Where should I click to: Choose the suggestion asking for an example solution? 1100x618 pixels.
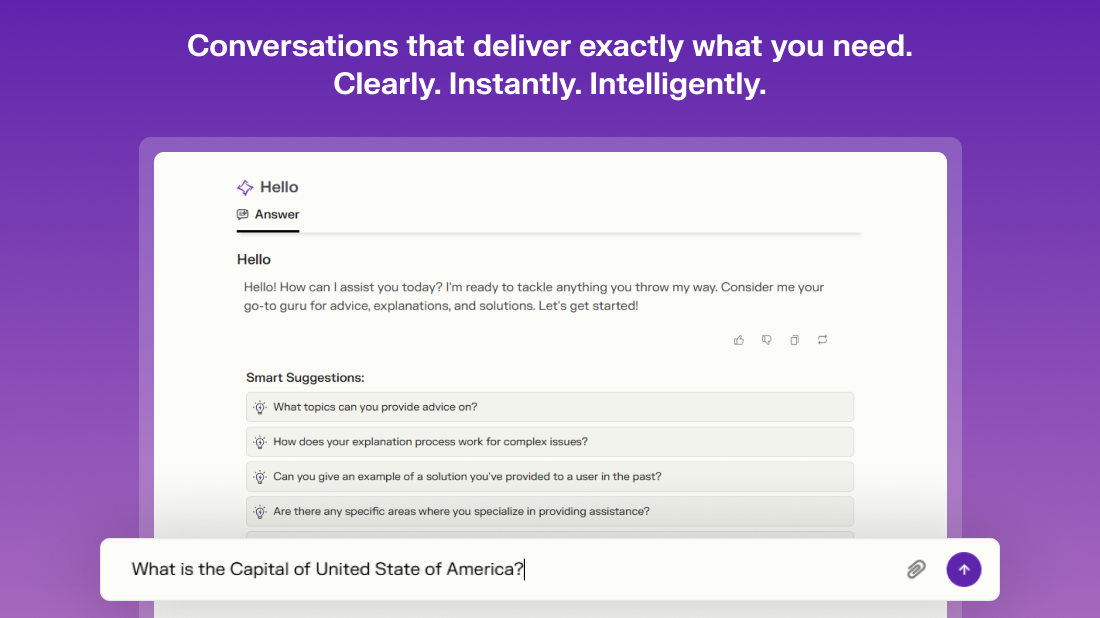550,476
